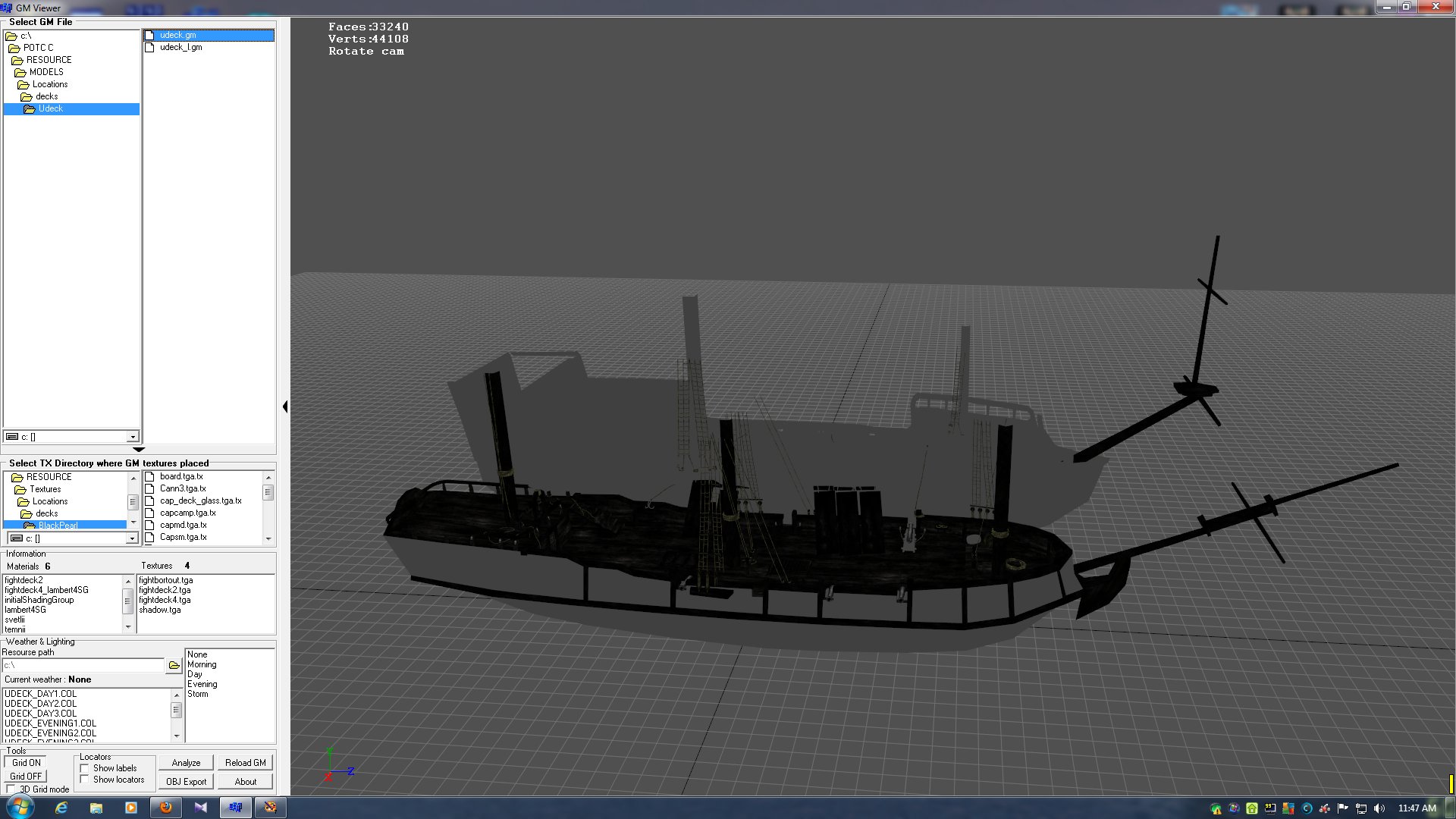Viewport: 1456px width, 819px height.
Task: Enable the Show locators checkbox
Action: [x=85, y=780]
